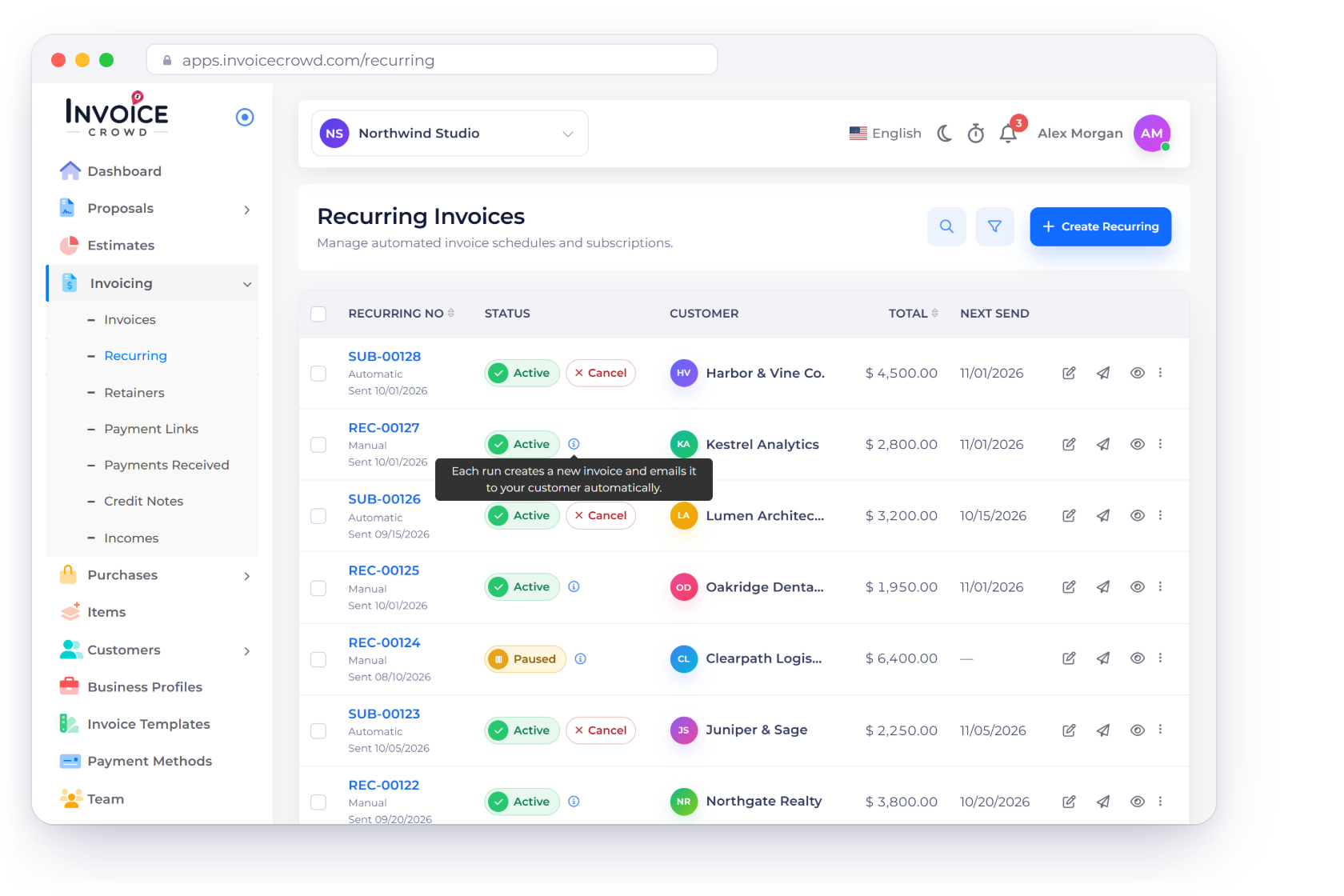Edit SUB-00123 Juniper & Sage row
1344x896 pixels.
(1069, 730)
